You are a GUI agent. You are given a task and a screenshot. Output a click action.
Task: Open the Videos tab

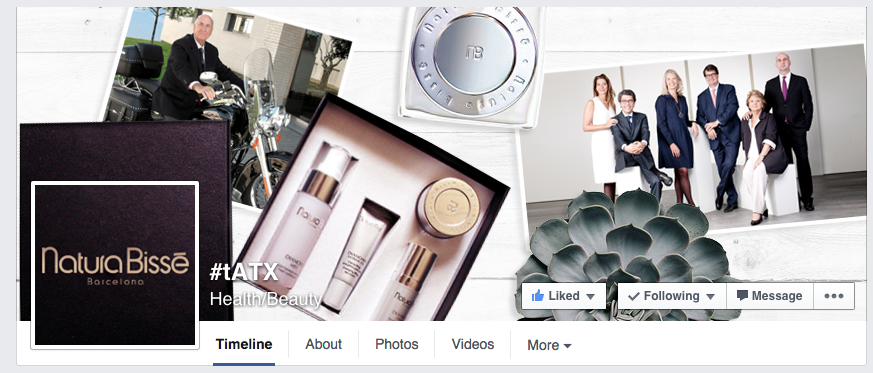tap(473, 345)
